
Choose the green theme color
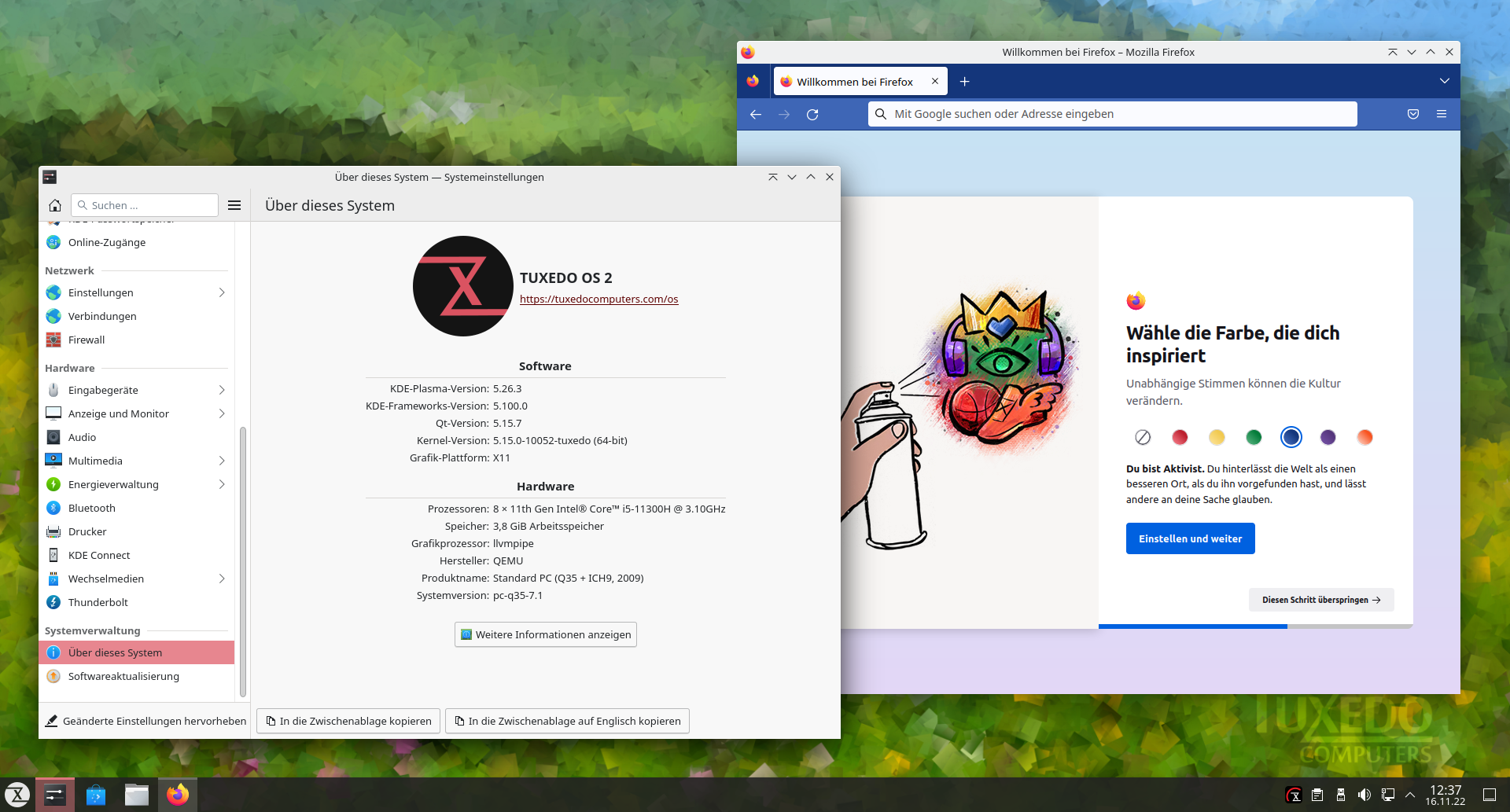tap(1254, 437)
